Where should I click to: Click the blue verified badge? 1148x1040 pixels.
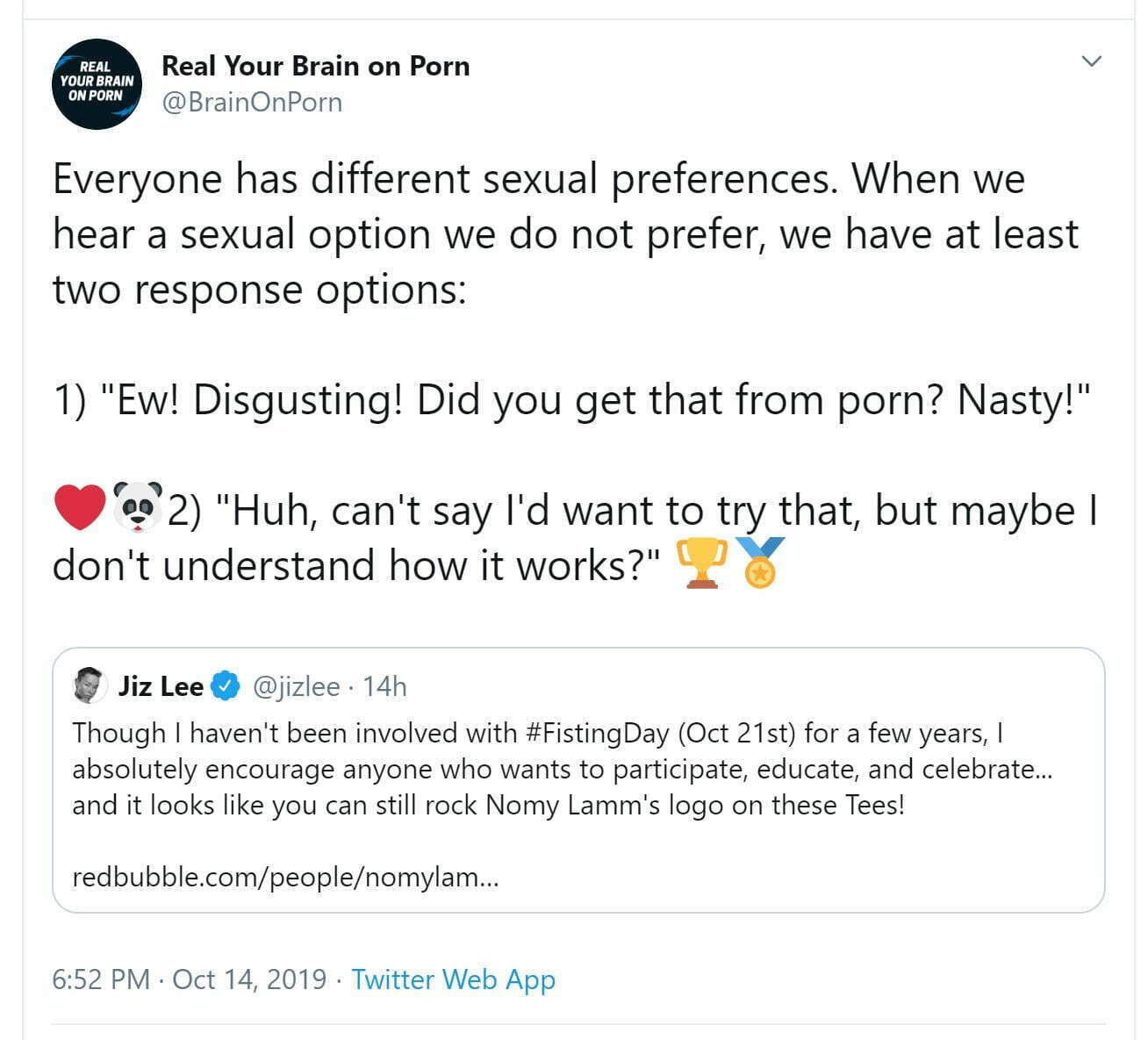226,685
